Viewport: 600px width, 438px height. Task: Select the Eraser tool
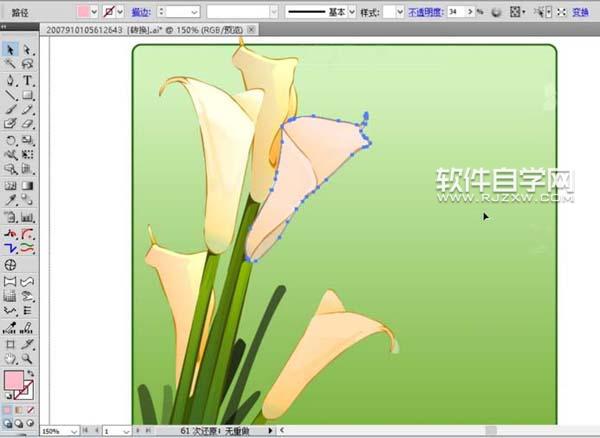[27, 124]
